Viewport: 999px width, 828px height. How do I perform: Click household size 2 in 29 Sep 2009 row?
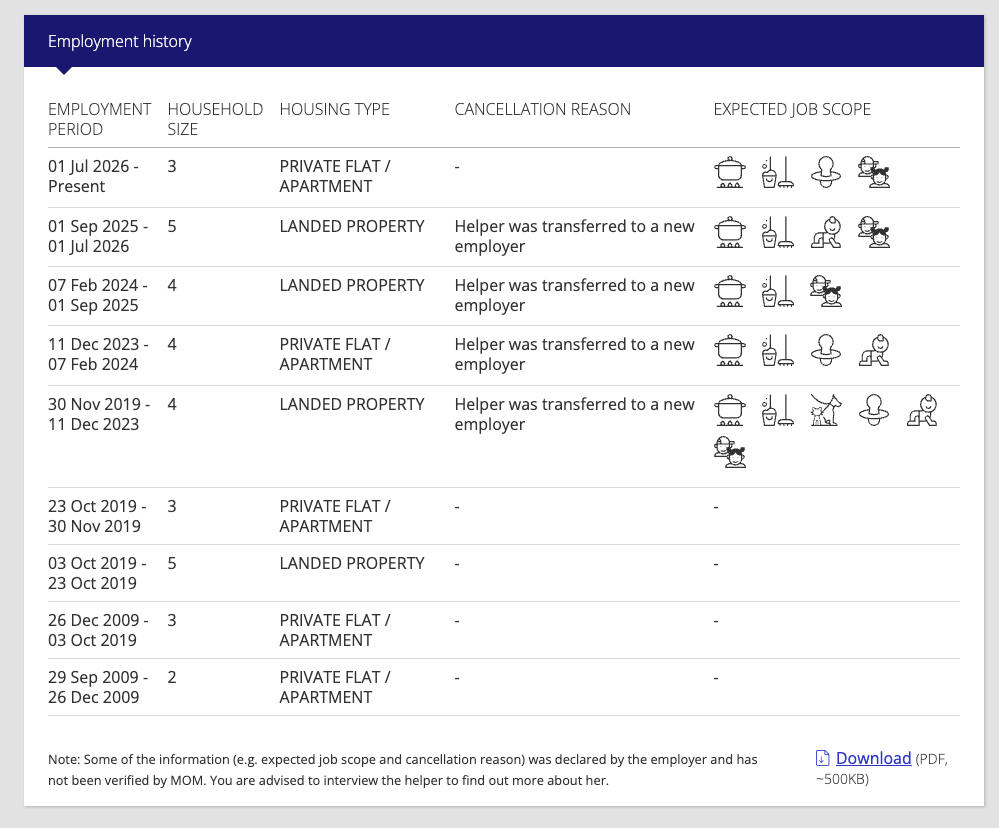click(x=172, y=677)
